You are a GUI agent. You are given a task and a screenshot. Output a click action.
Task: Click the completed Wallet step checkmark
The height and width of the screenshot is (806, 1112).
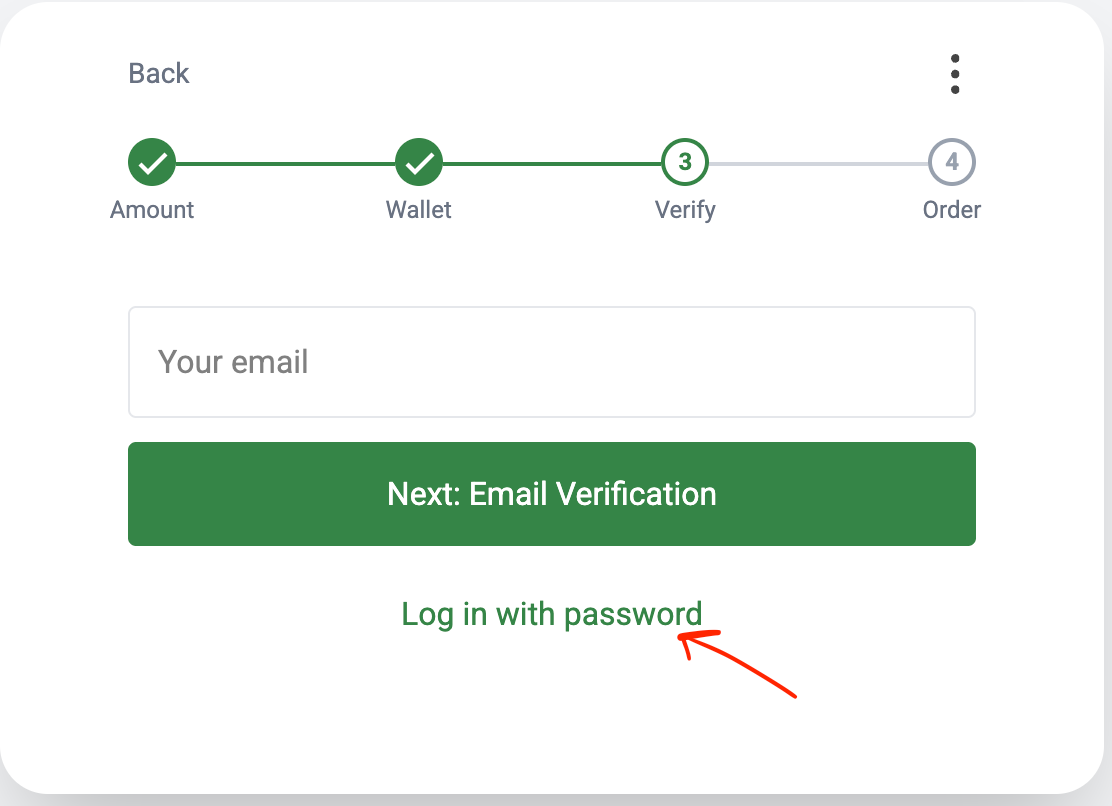click(x=419, y=162)
